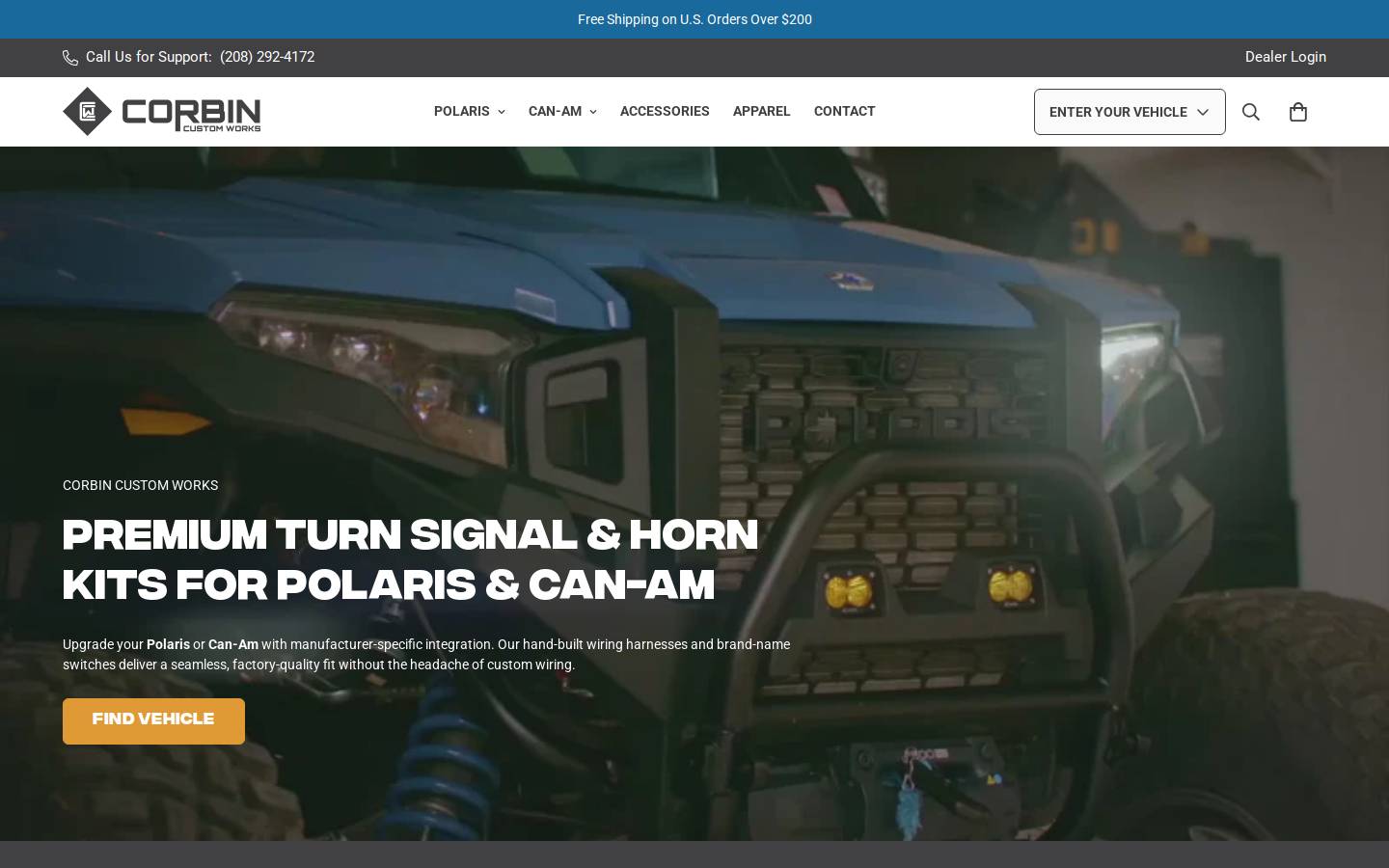Open the shopping bag cart icon
This screenshot has height=868, width=1389.
pyautogui.click(x=1298, y=112)
